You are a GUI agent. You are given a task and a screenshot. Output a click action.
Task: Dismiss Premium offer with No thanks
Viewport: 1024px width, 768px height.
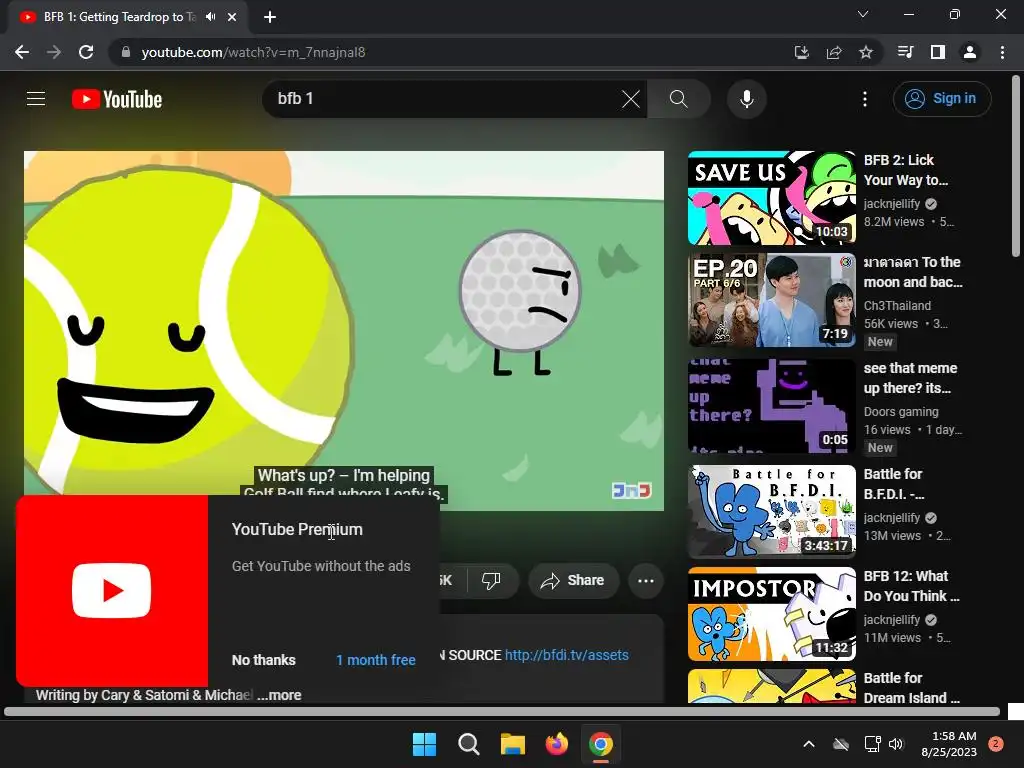pyautogui.click(x=263, y=660)
